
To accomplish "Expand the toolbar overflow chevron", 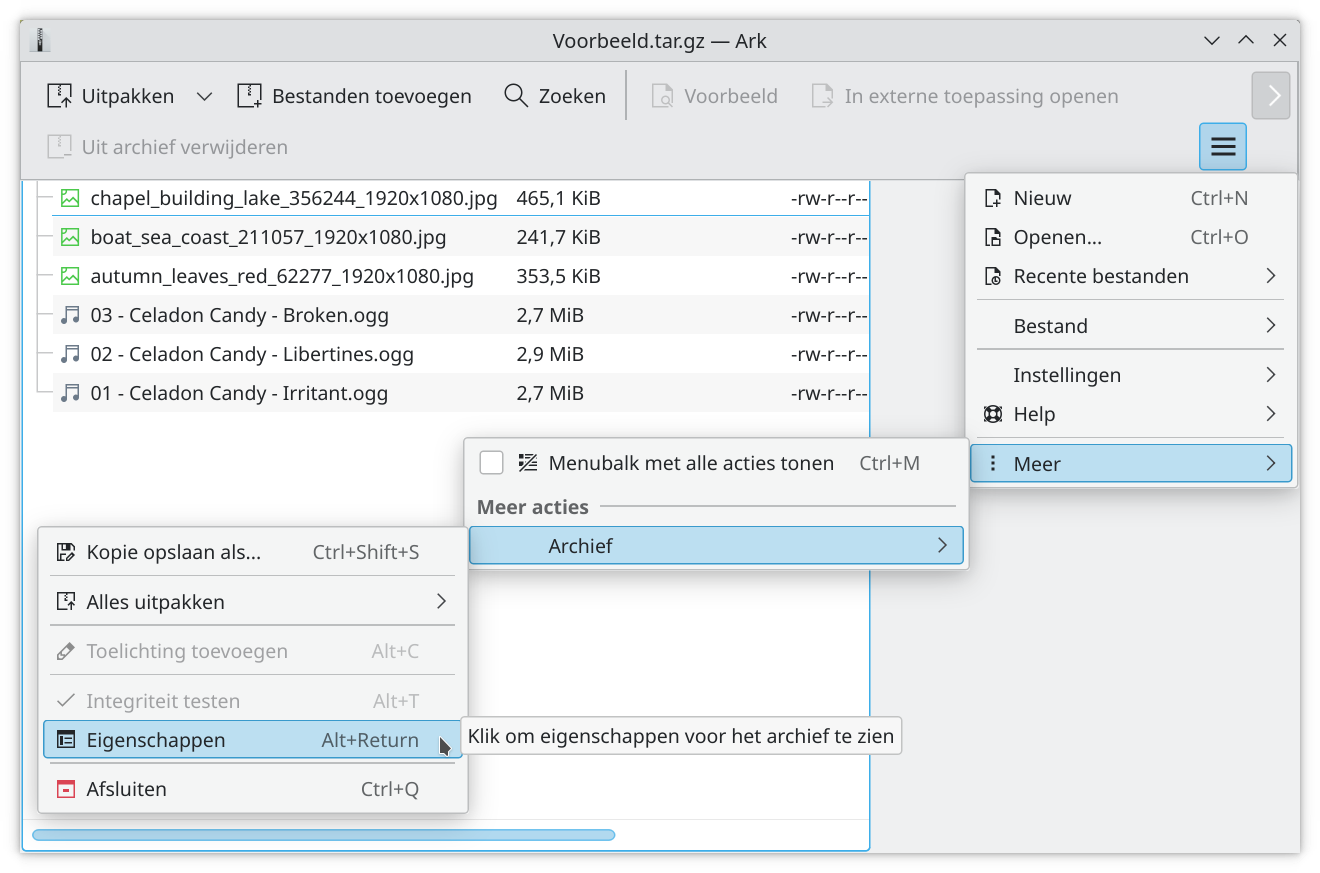I will tap(1271, 96).
